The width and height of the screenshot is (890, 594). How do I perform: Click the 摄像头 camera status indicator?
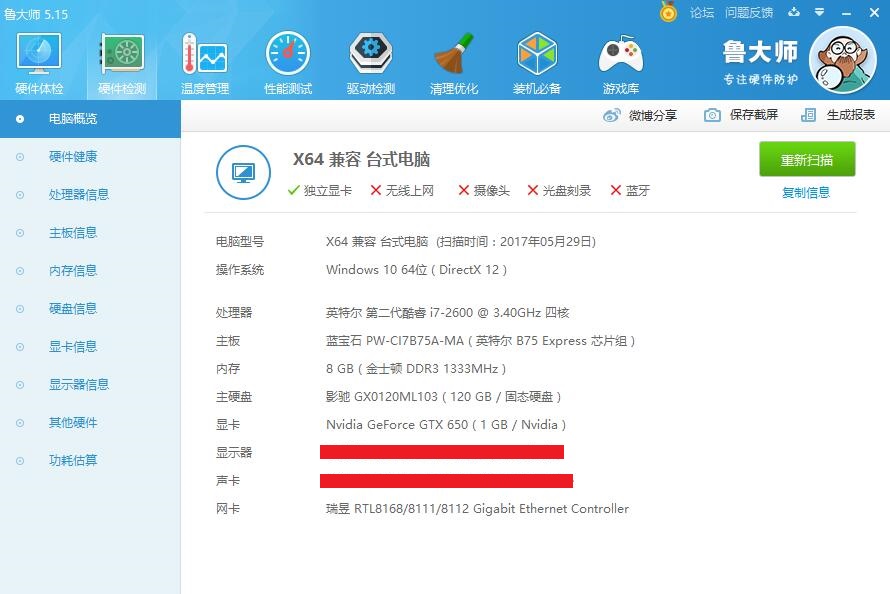[x=484, y=191]
